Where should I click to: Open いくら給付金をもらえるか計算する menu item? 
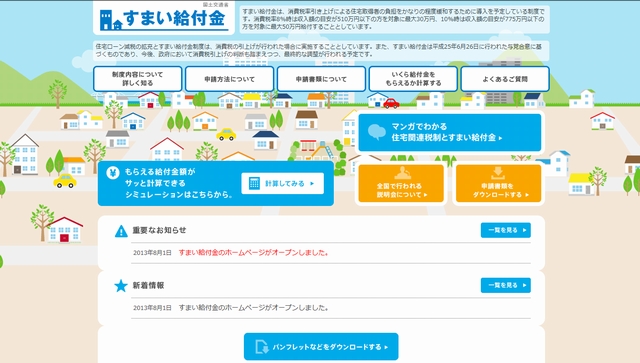point(413,79)
